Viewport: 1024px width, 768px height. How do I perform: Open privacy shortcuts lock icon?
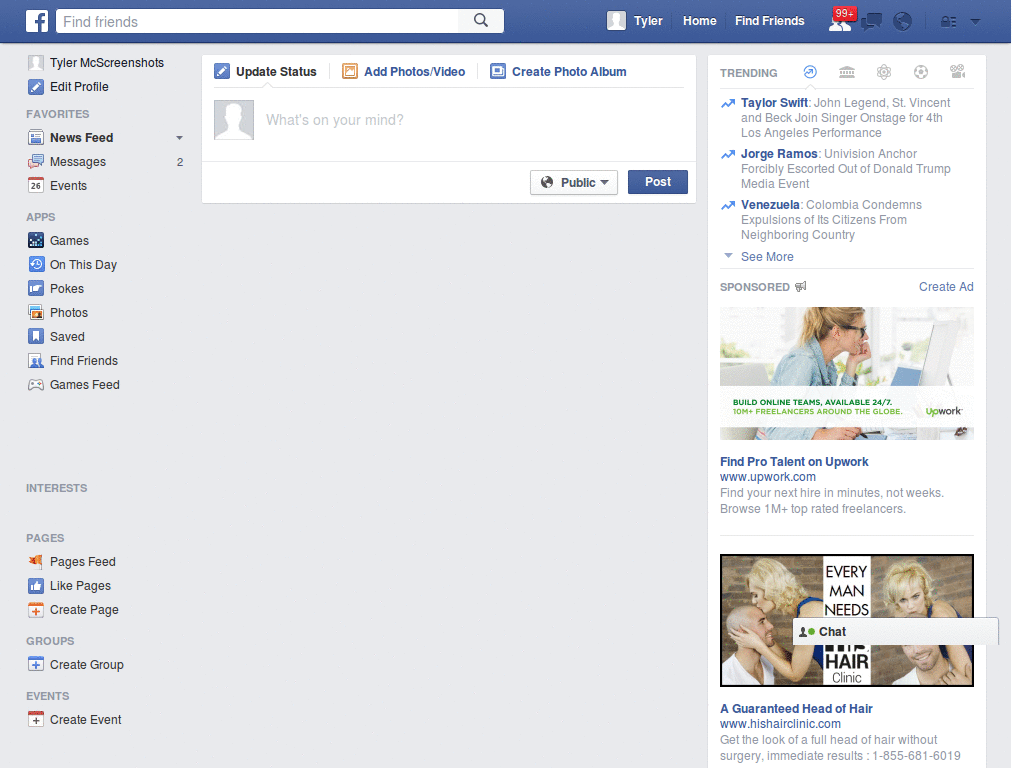pos(948,22)
